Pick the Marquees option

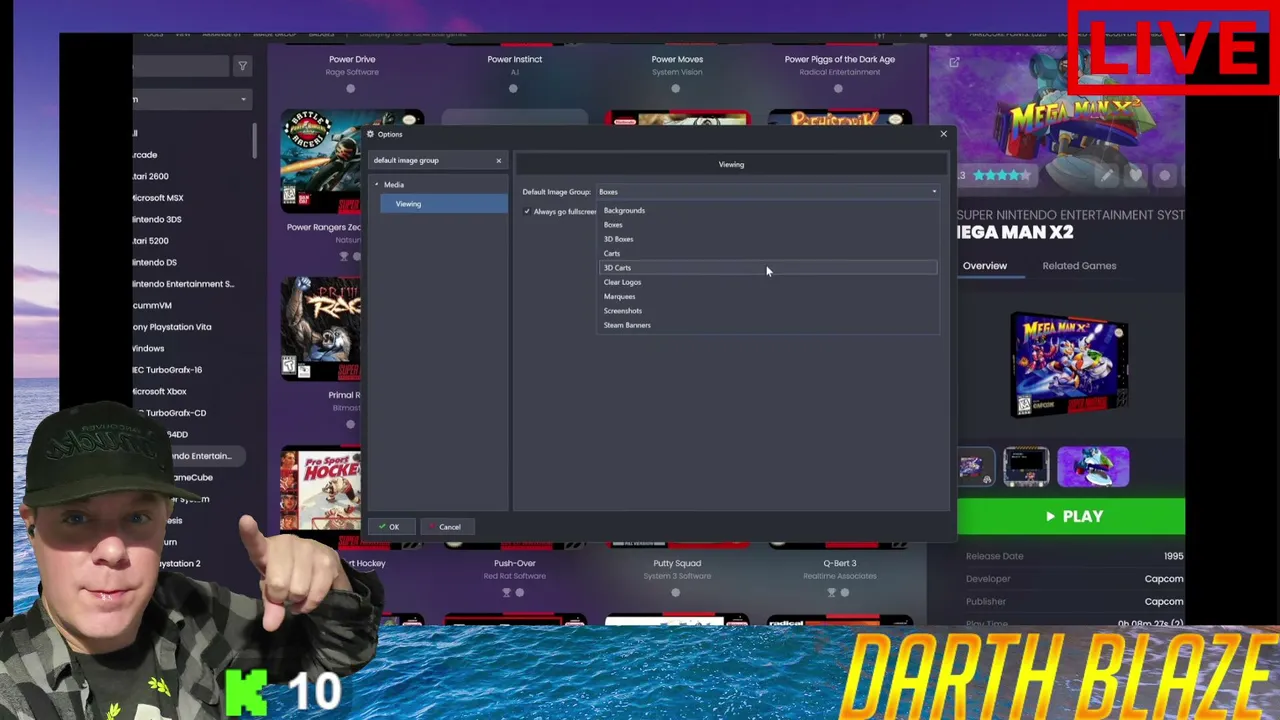click(x=619, y=297)
